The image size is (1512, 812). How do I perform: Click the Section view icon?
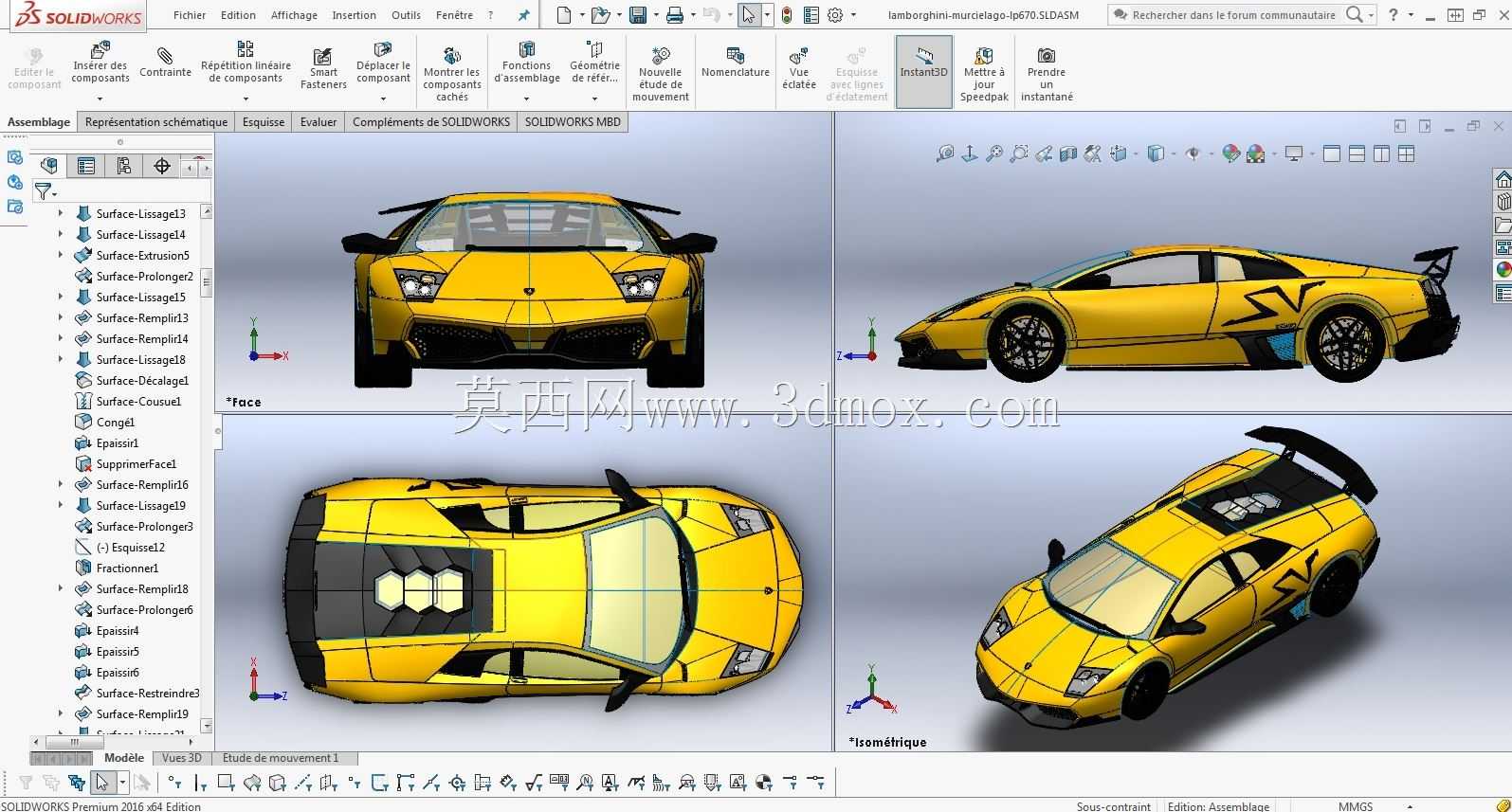(1068, 153)
